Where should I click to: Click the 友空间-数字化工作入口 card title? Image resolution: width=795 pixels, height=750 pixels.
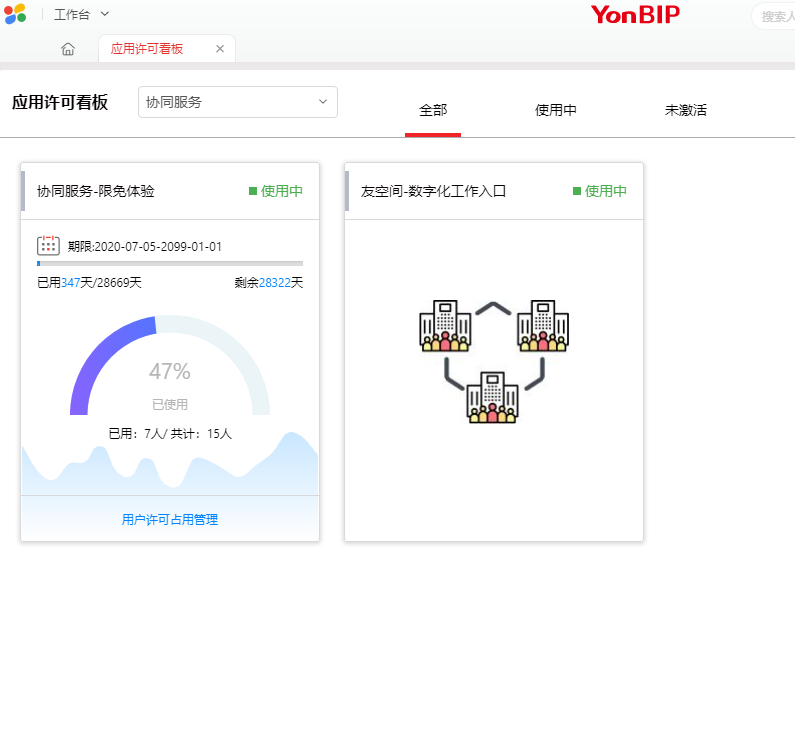(433, 191)
